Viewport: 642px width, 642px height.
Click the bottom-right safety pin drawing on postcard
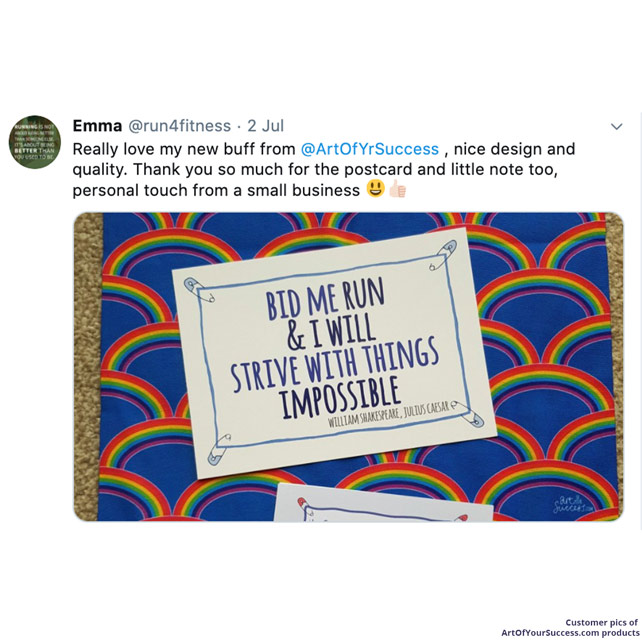467,414
